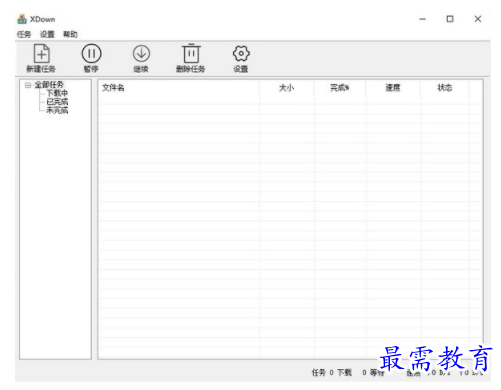Sort by 完成% column header
The image size is (501, 390).
pyautogui.click(x=340, y=88)
